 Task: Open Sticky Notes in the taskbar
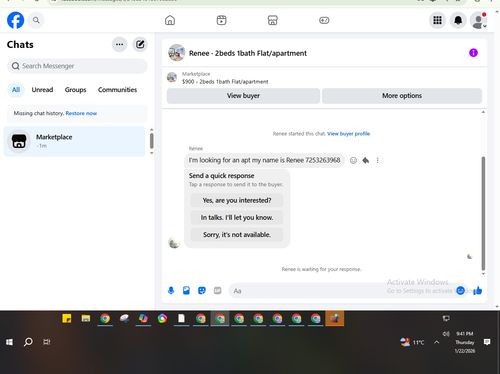point(67,319)
